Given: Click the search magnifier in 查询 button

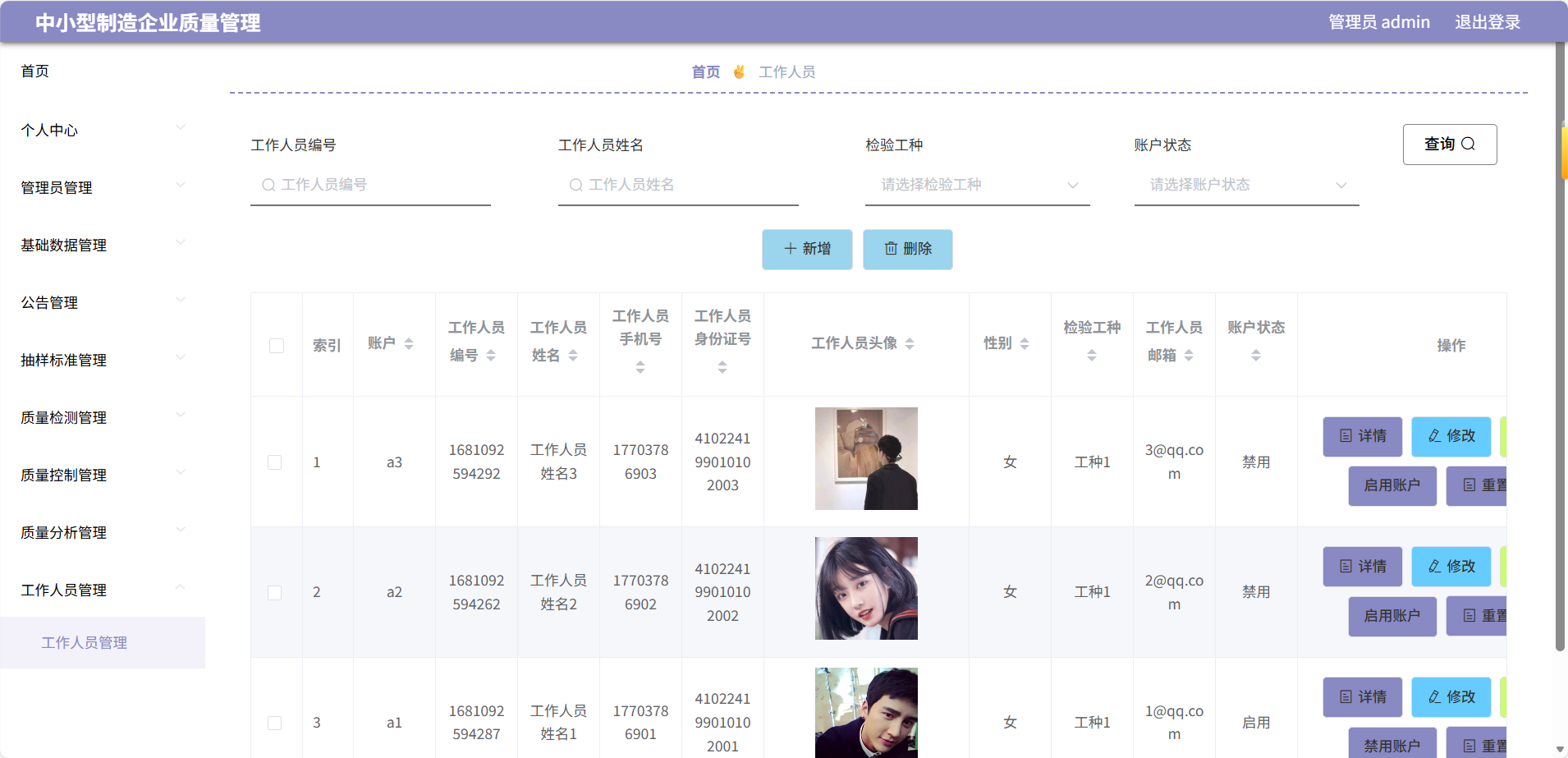Looking at the screenshot, I should point(1469,144).
